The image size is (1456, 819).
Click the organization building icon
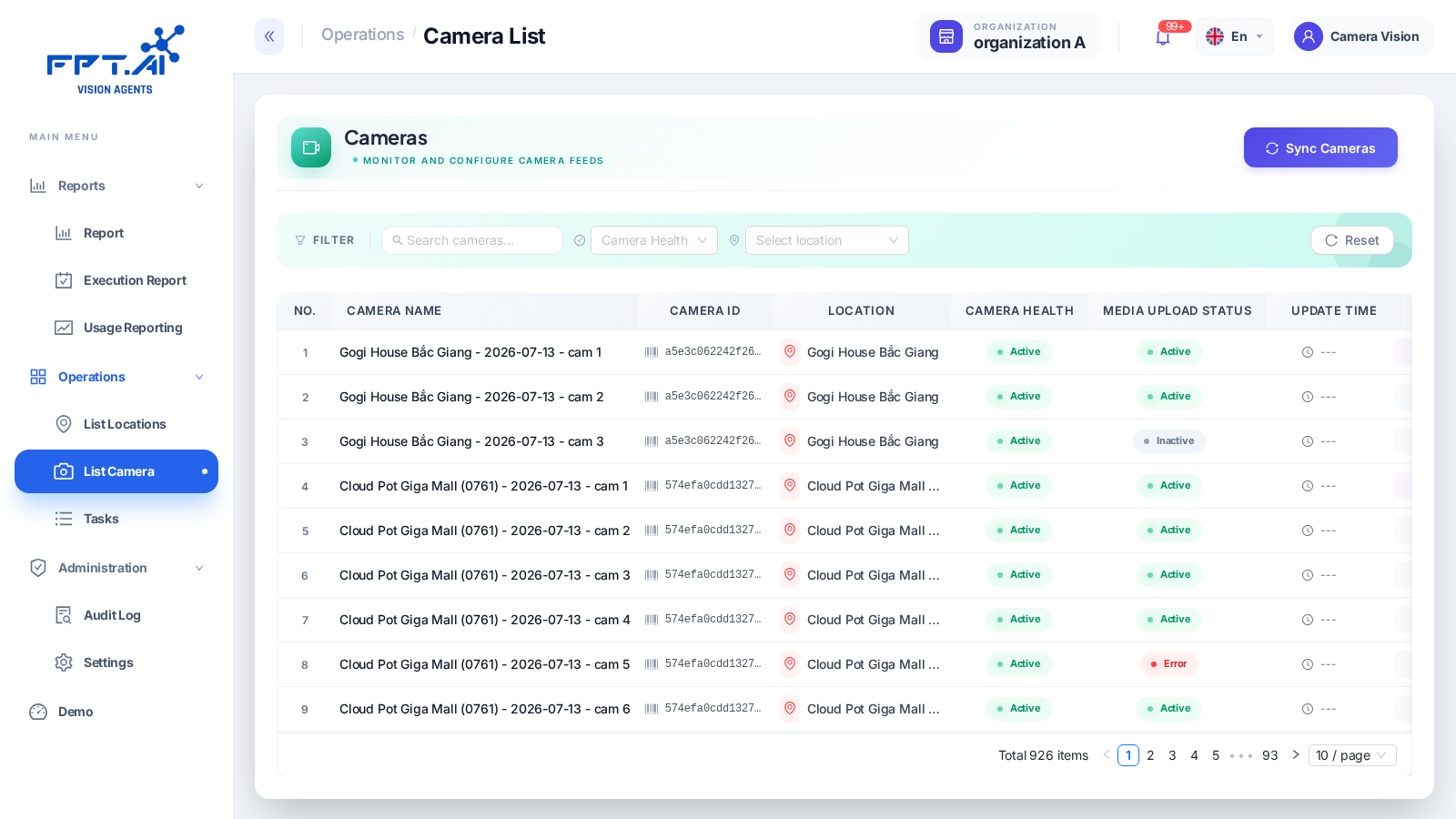(x=946, y=36)
